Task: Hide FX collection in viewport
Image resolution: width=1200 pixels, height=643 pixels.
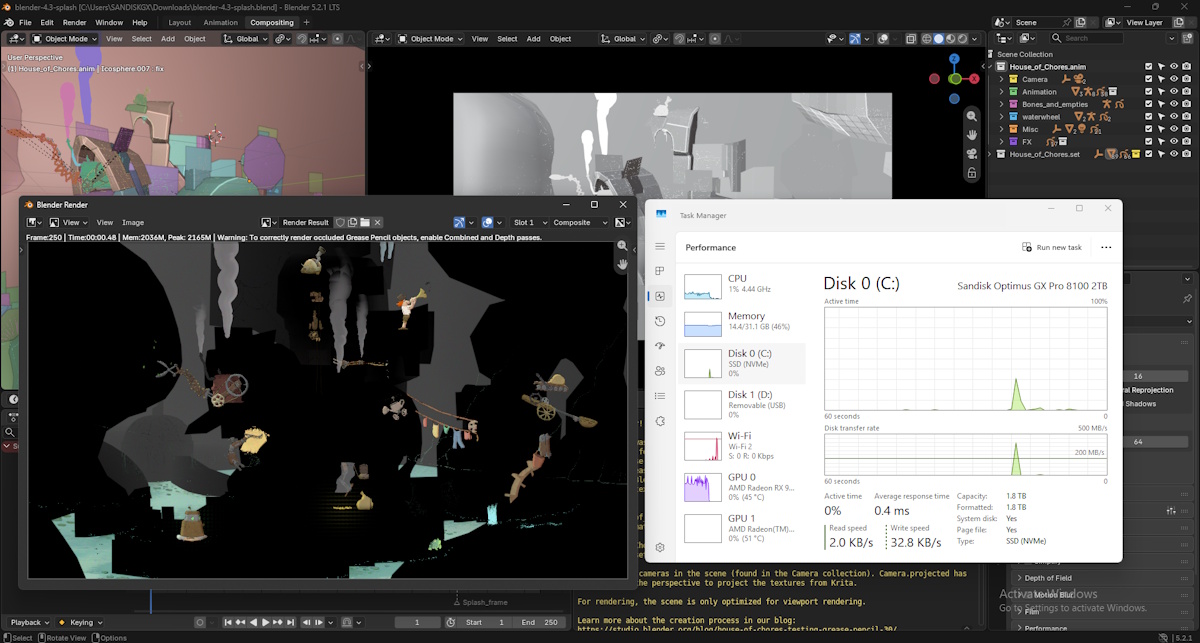Action: point(1175,141)
